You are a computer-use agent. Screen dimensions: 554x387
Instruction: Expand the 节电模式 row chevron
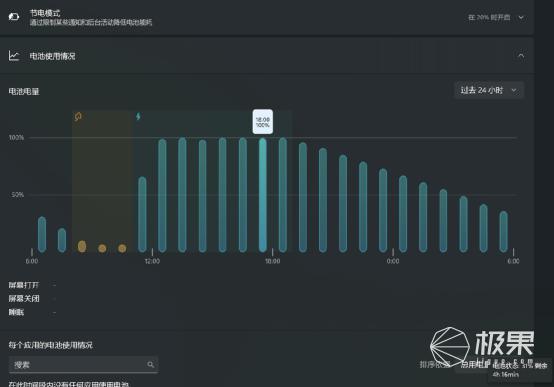coord(521,17)
